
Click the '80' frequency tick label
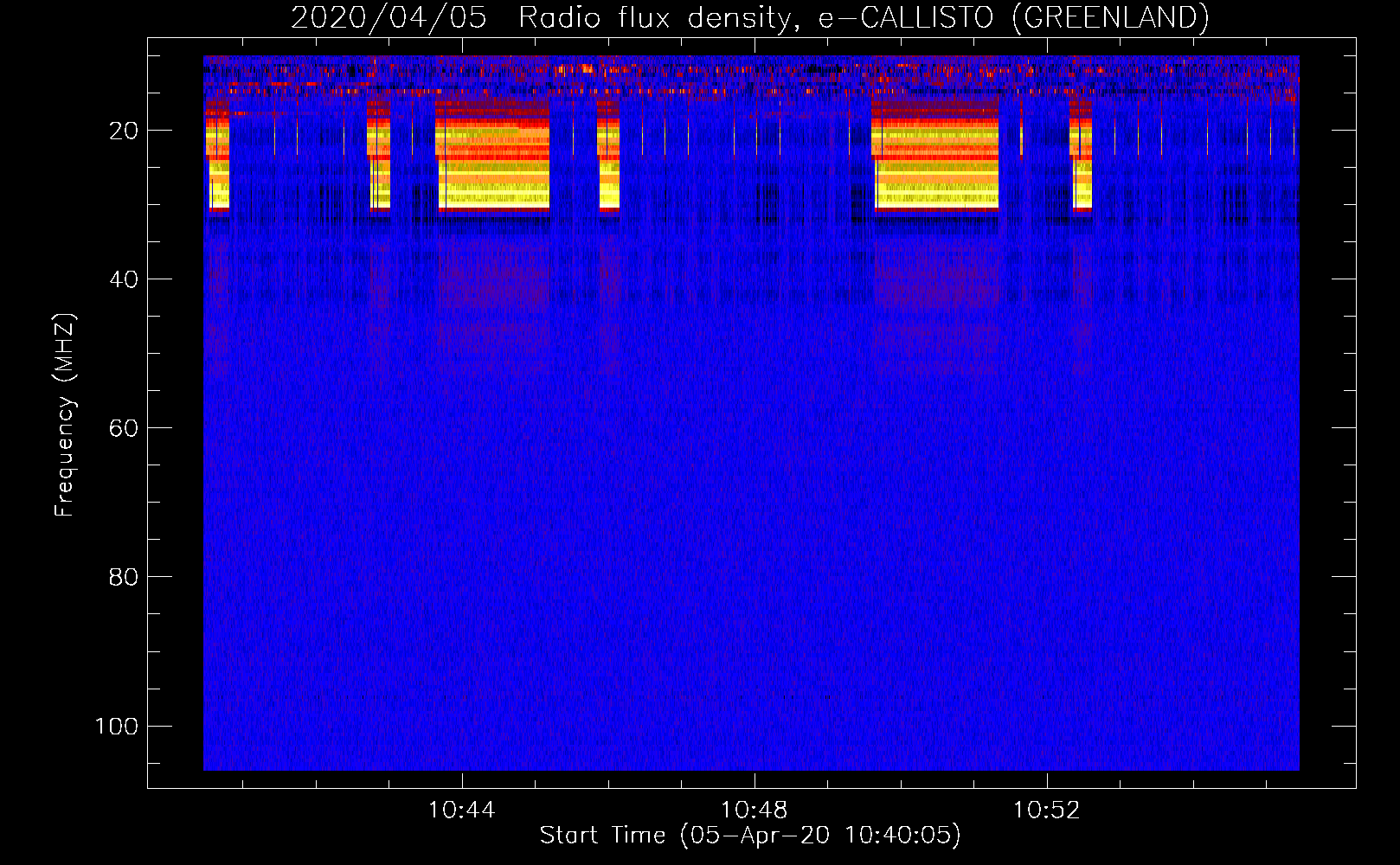coord(124,577)
